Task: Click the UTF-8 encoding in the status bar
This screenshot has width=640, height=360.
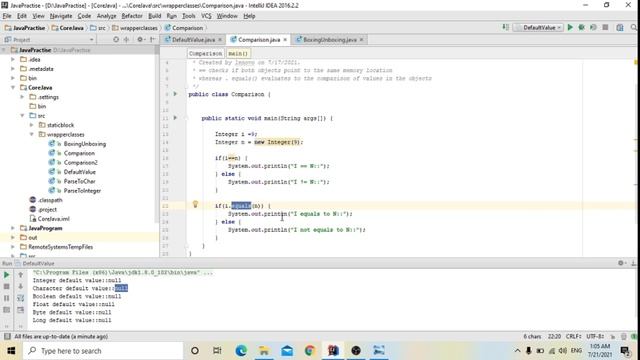Action: (595, 336)
